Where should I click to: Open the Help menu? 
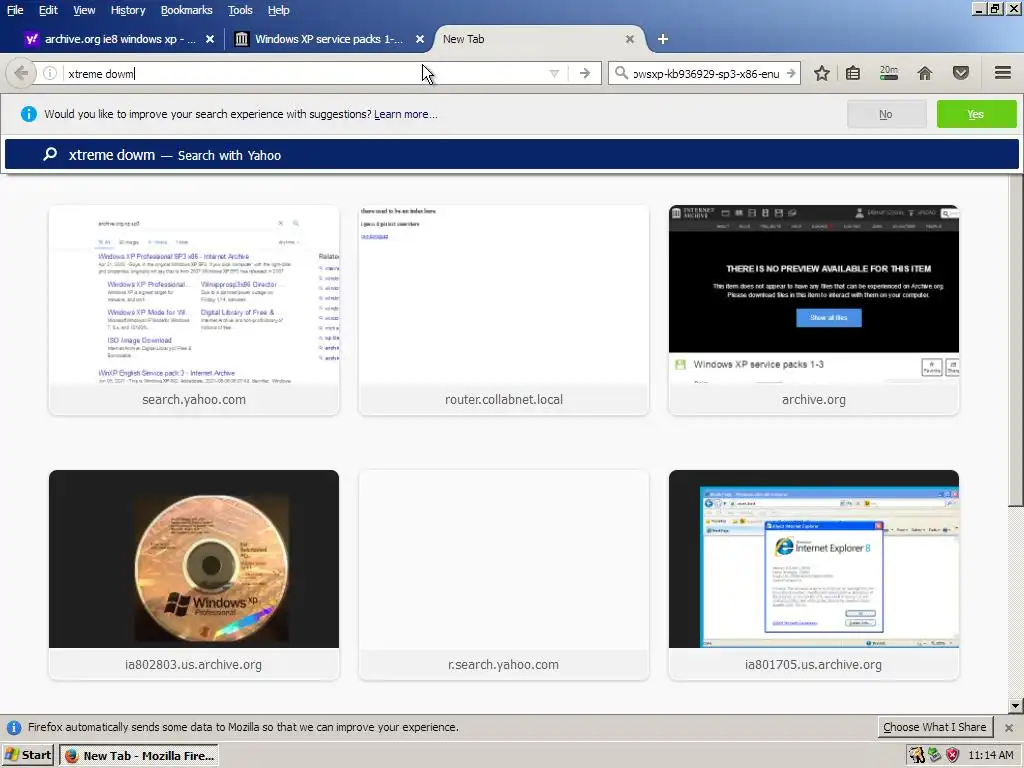click(278, 10)
